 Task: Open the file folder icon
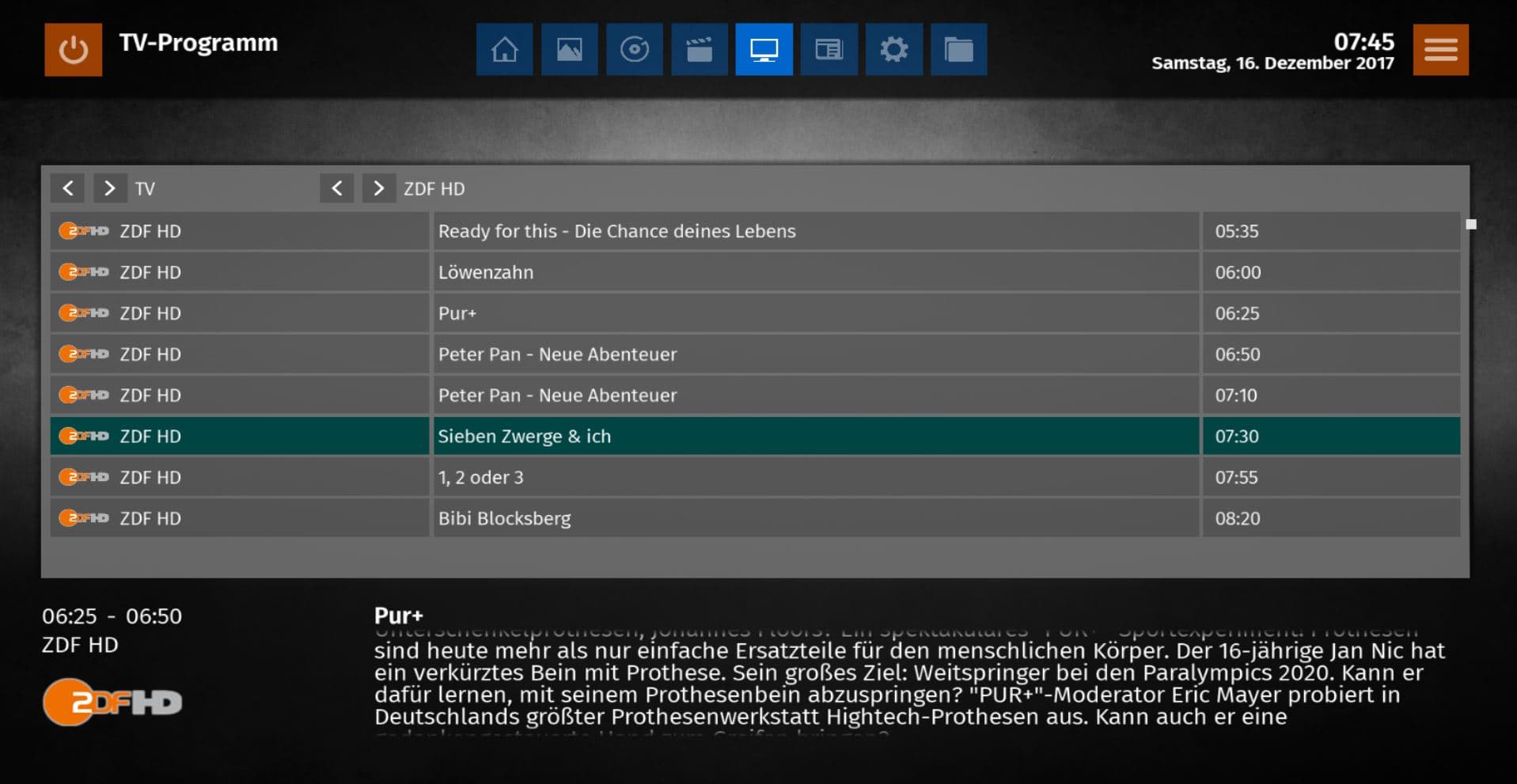(958, 49)
